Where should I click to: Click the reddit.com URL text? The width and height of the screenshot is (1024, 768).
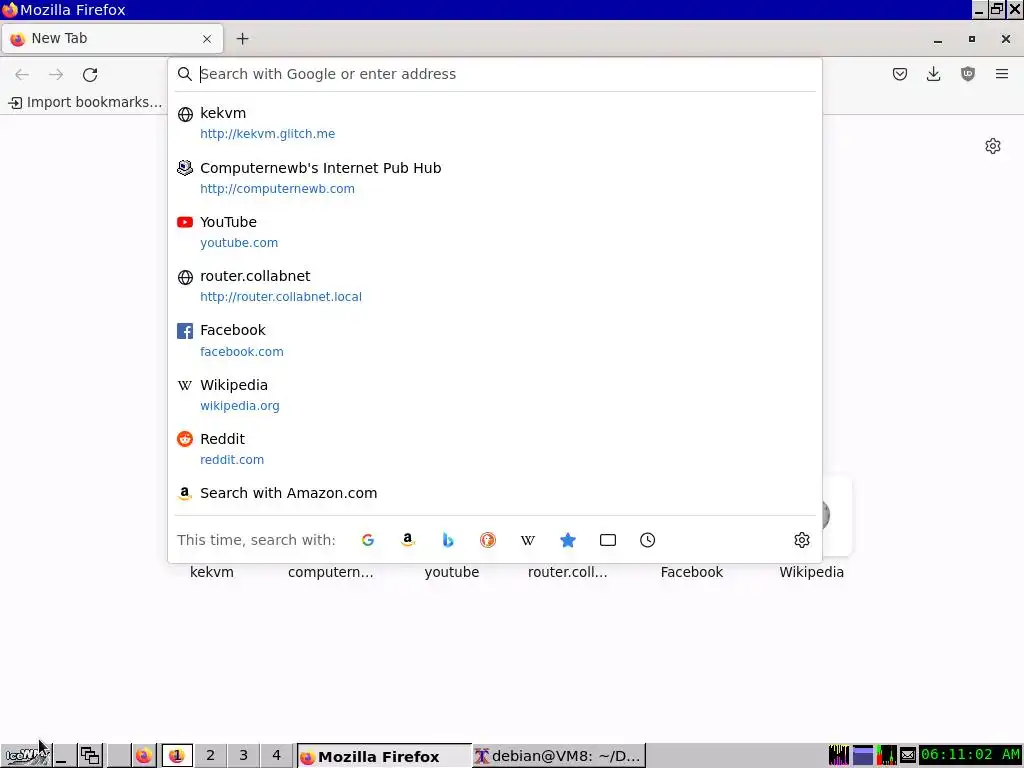232,460
